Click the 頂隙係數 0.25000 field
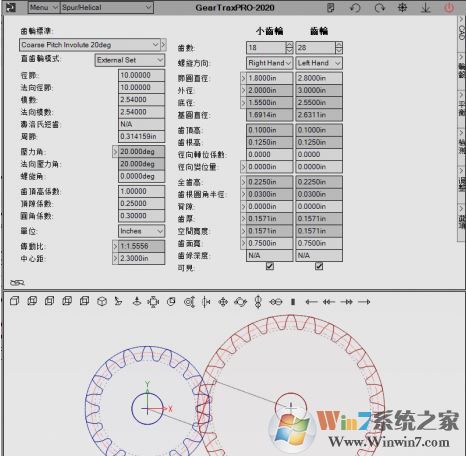Image resolution: width=466 pixels, height=456 pixels. (141, 204)
